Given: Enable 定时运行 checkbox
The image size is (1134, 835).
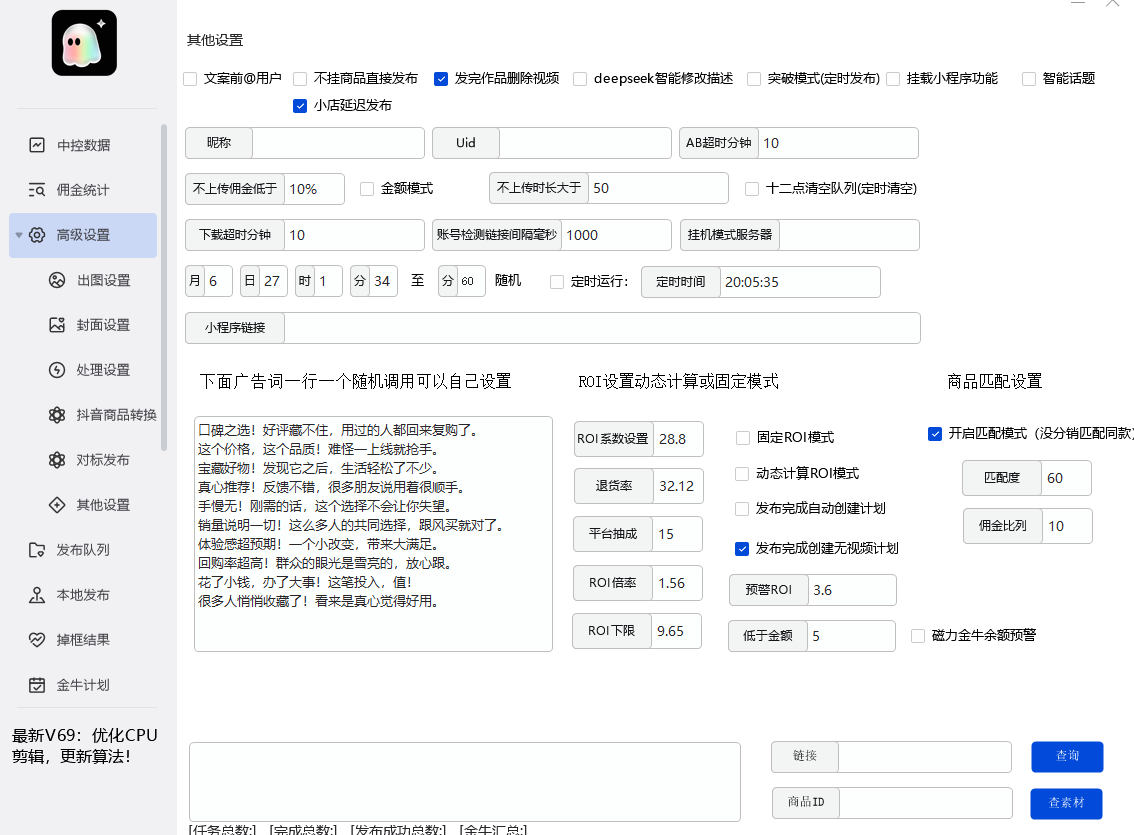Looking at the screenshot, I should pos(557,282).
